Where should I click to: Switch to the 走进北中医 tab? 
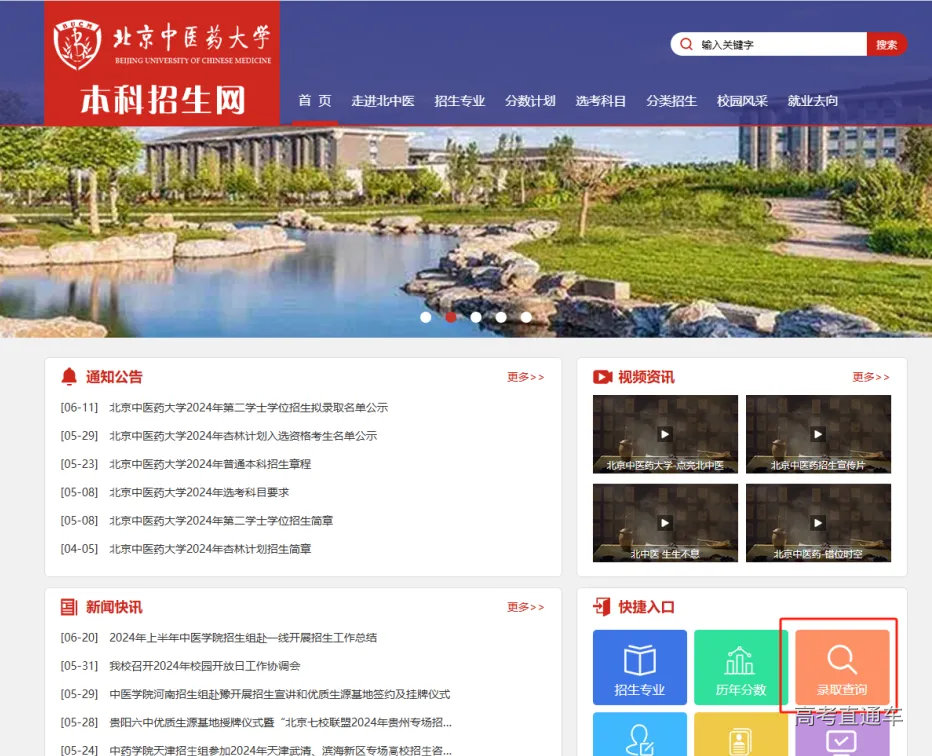click(x=383, y=101)
